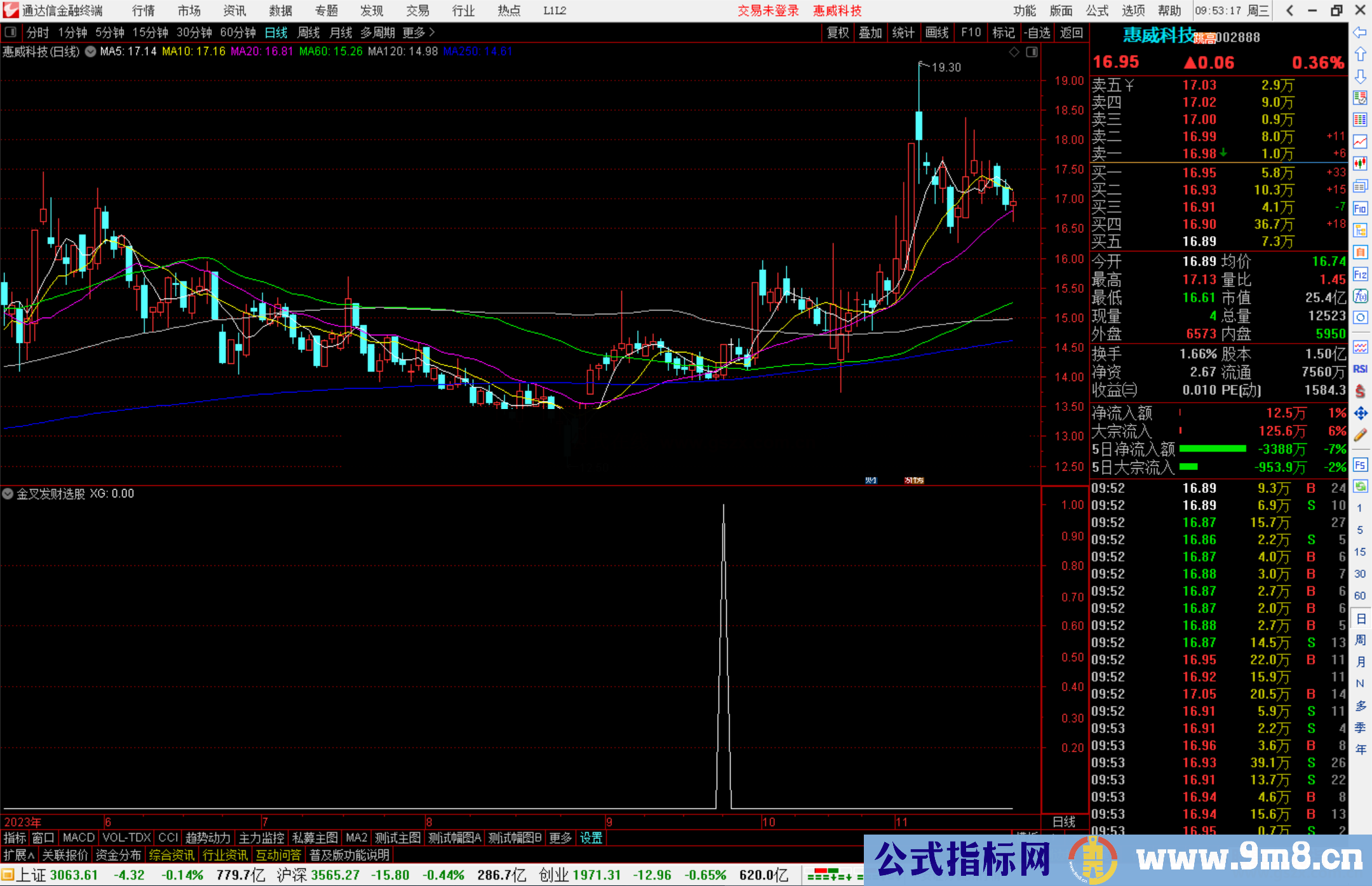
Task: Click the 19.30 high price marker
Action: point(945,67)
